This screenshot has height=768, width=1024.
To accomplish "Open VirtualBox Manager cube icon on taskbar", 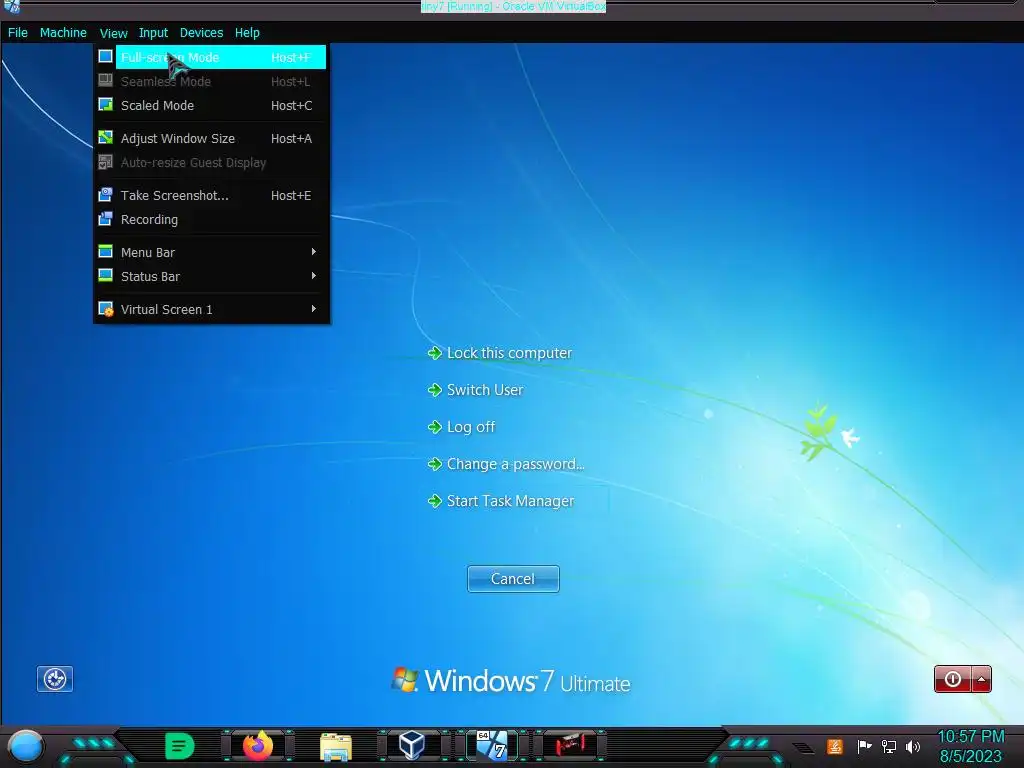I will (x=412, y=746).
